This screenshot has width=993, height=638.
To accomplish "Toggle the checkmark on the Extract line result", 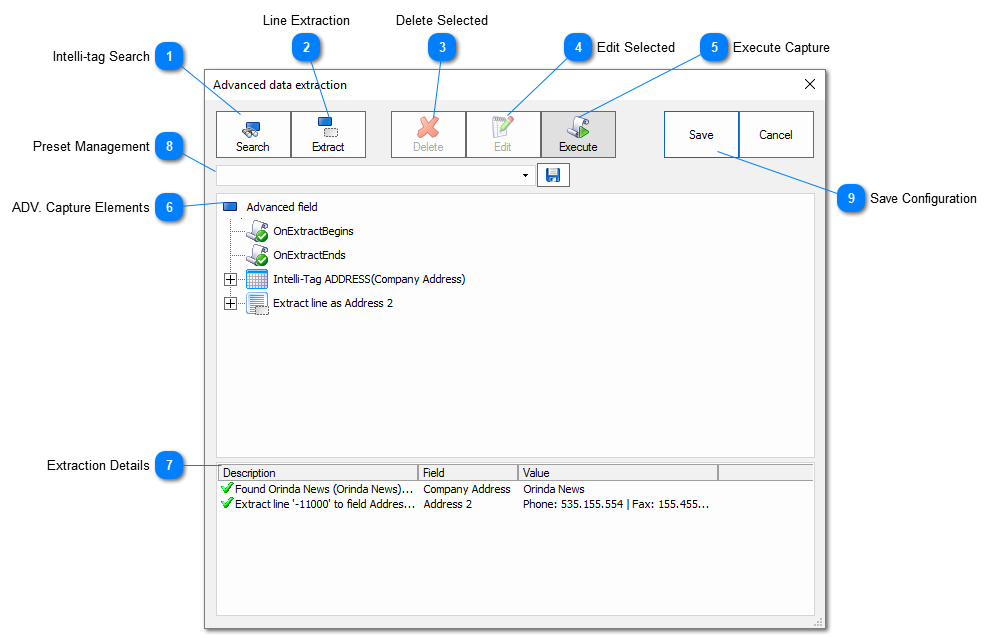I will [228, 504].
